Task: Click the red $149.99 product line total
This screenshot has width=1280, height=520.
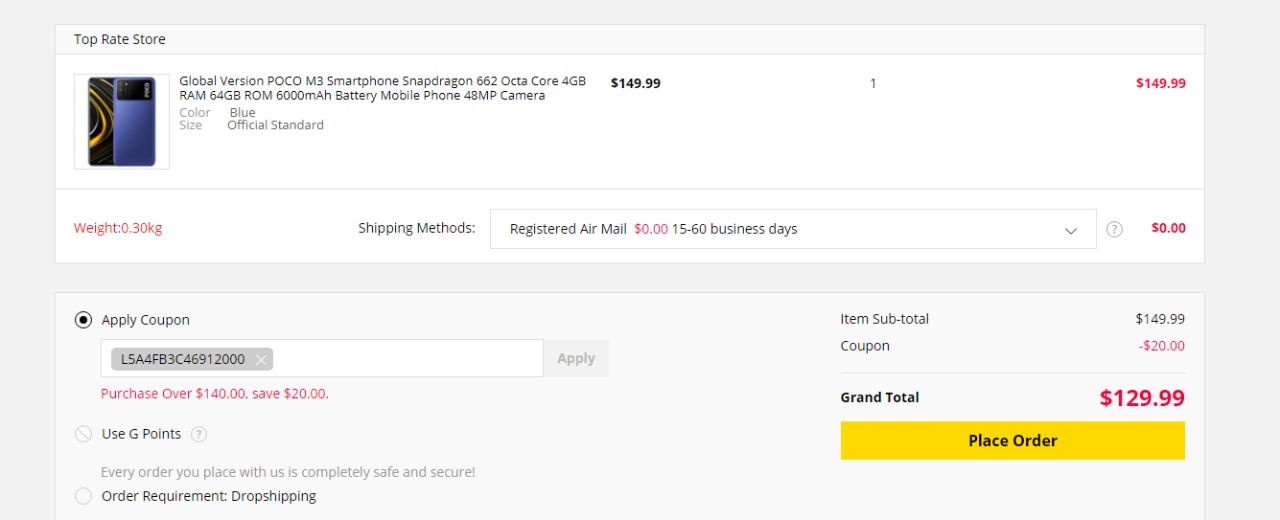Action: click(1161, 83)
